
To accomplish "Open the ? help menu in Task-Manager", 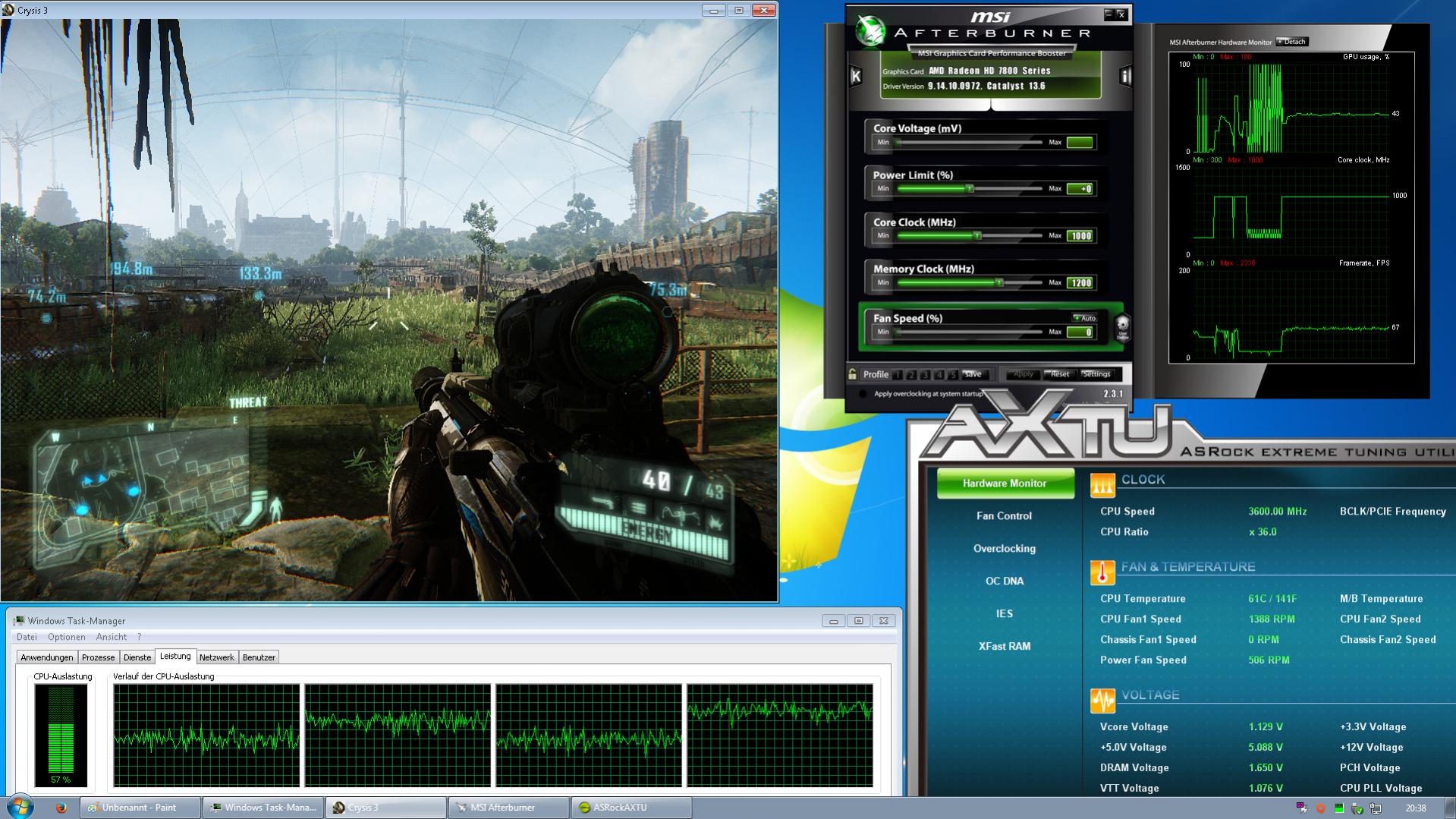I will (x=140, y=637).
